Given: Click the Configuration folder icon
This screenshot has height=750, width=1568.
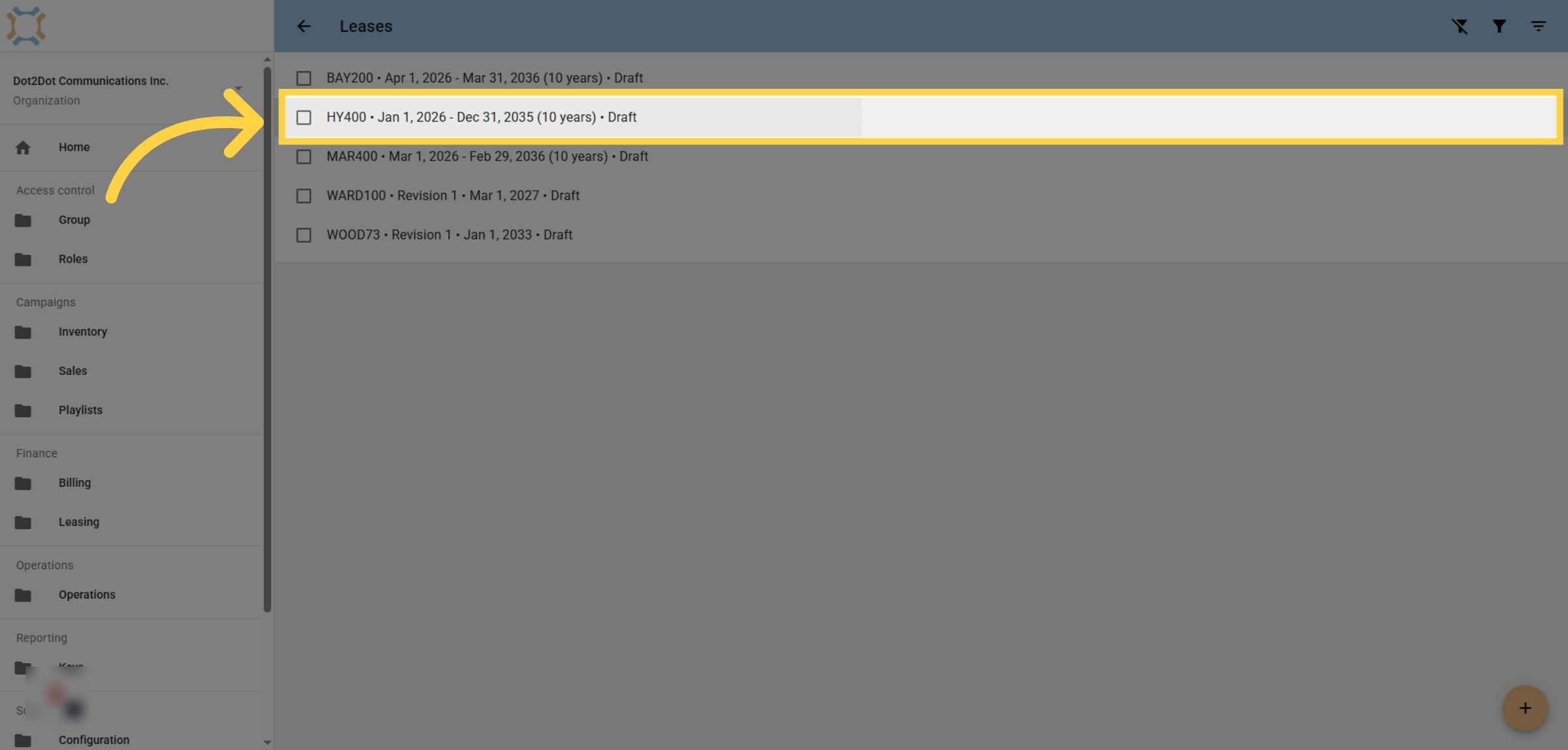Looking at the screenshot, I should [x=23, y=740].
